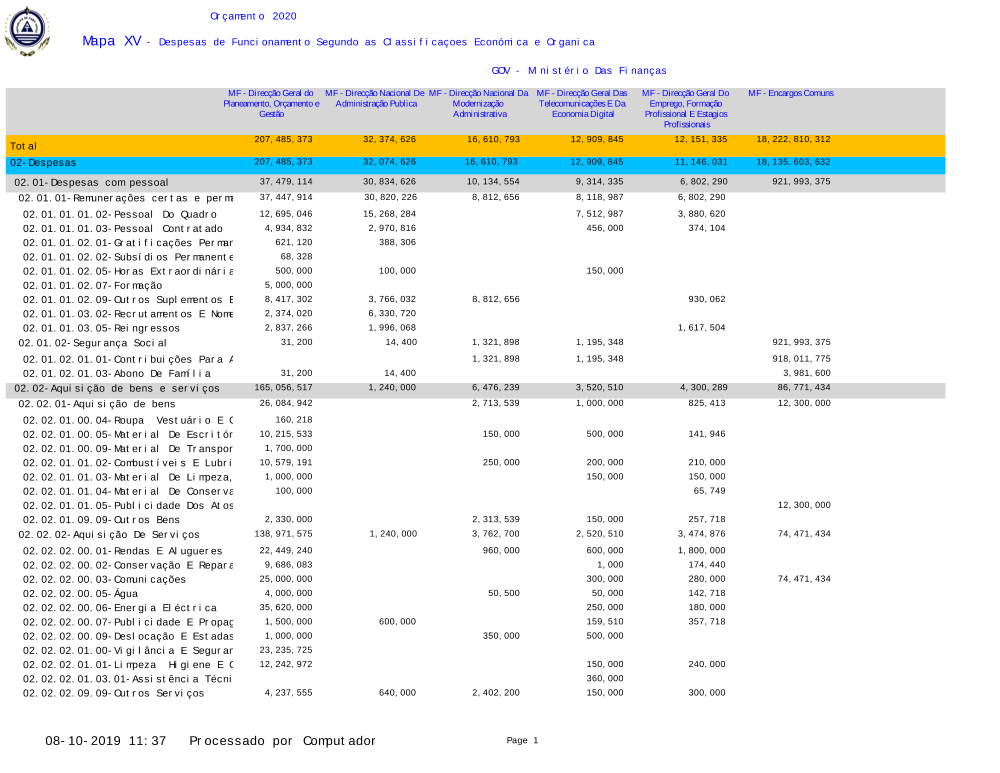Click the 'GOV - Ministério Das Finanças' heading
Image resolution: width=1000 pixels, height=773 pixels.
tap(579, 71)
